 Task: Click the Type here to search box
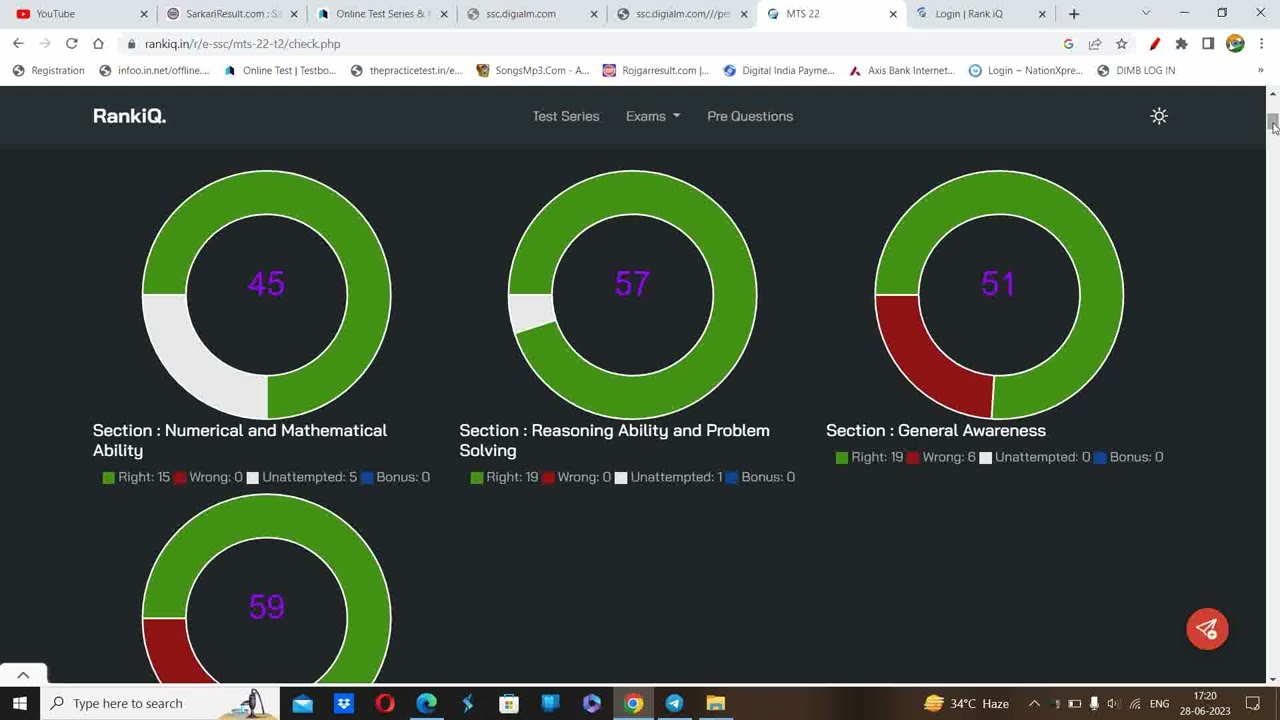click(x=160, y=703)
